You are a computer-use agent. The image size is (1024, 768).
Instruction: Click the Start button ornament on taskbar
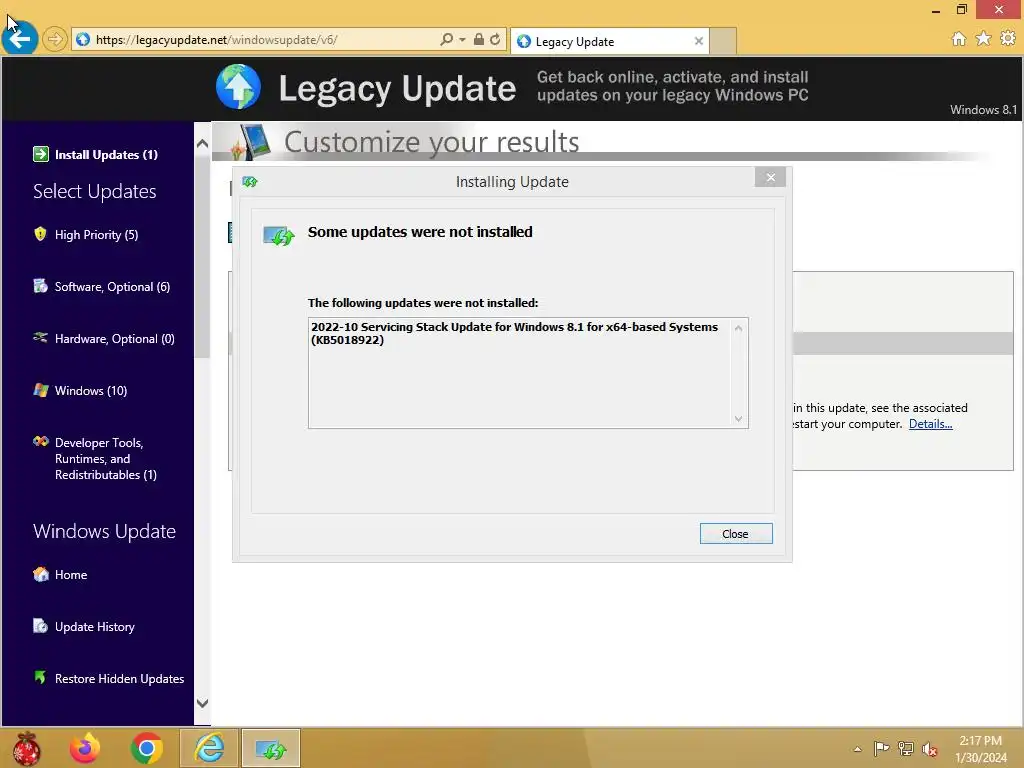point(27,748)
